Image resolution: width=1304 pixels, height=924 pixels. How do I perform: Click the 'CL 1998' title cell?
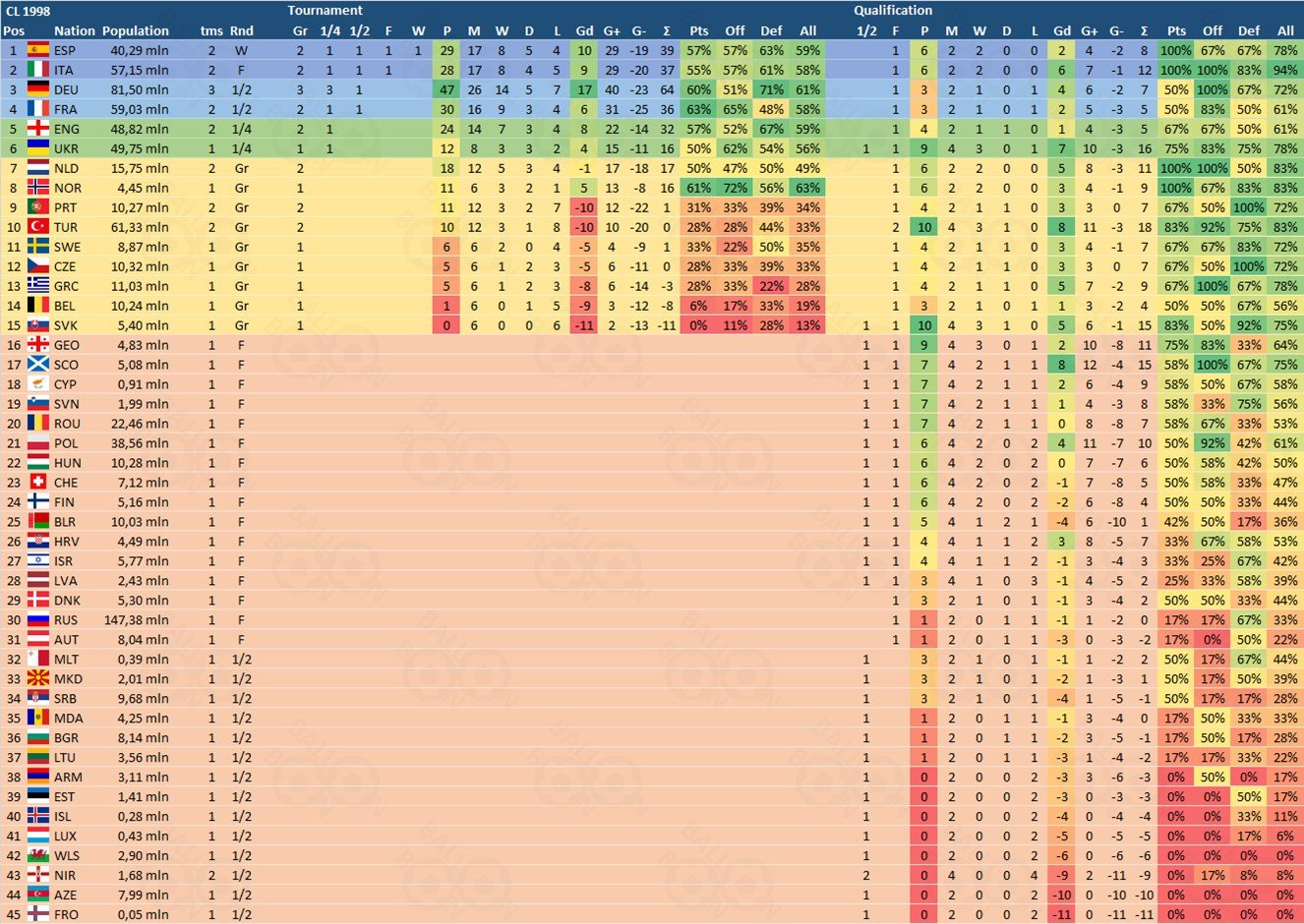click(29, 11)
